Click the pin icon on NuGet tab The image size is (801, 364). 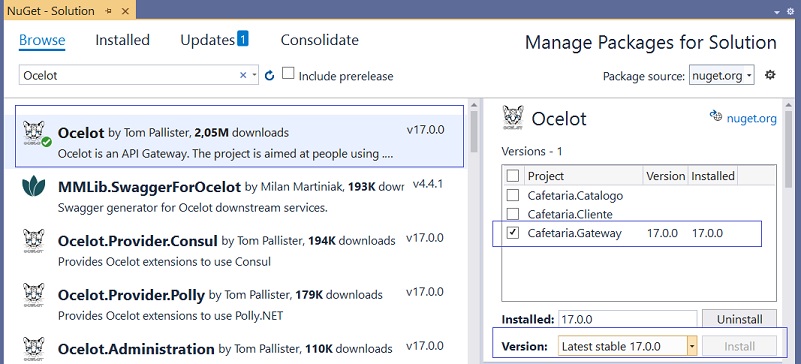click(x=108, y=11)
